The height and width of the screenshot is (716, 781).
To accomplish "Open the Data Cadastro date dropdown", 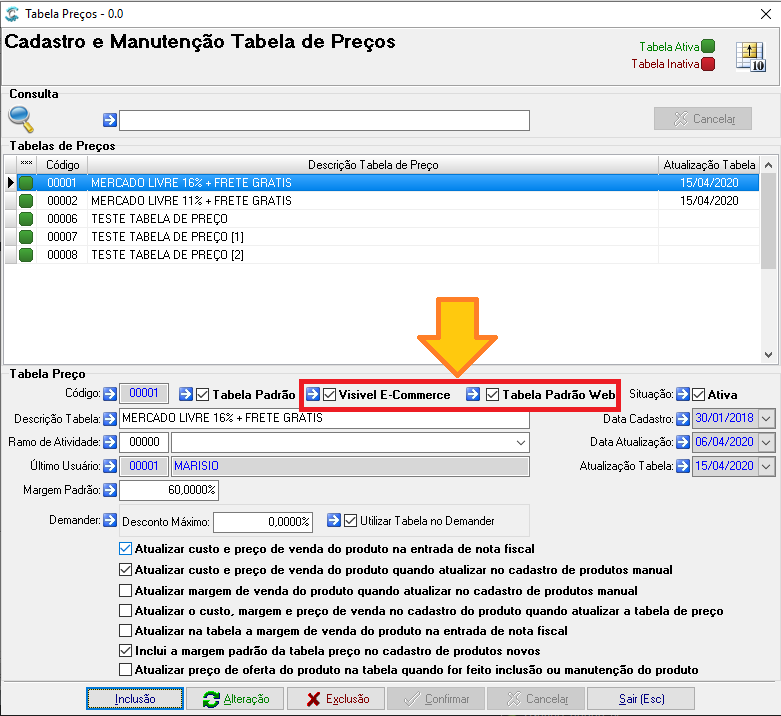I will [x=766, y=418].
